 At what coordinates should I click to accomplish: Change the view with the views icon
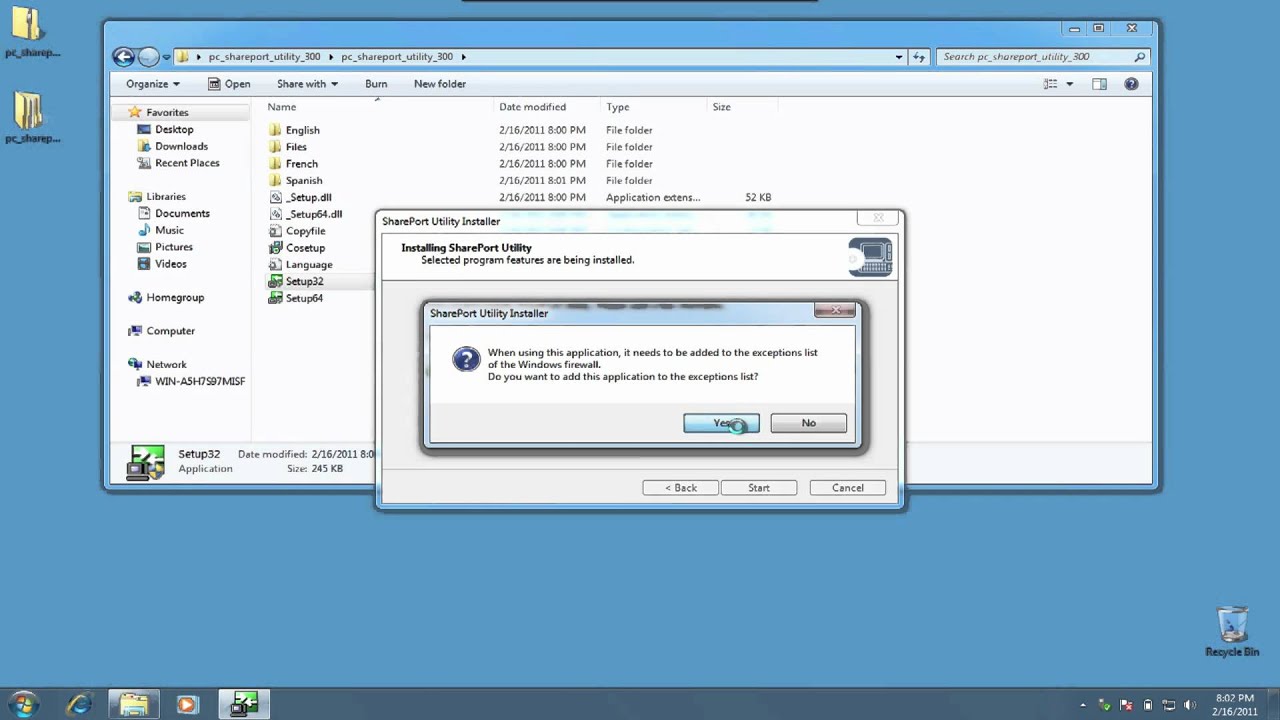coord(1050,84)
